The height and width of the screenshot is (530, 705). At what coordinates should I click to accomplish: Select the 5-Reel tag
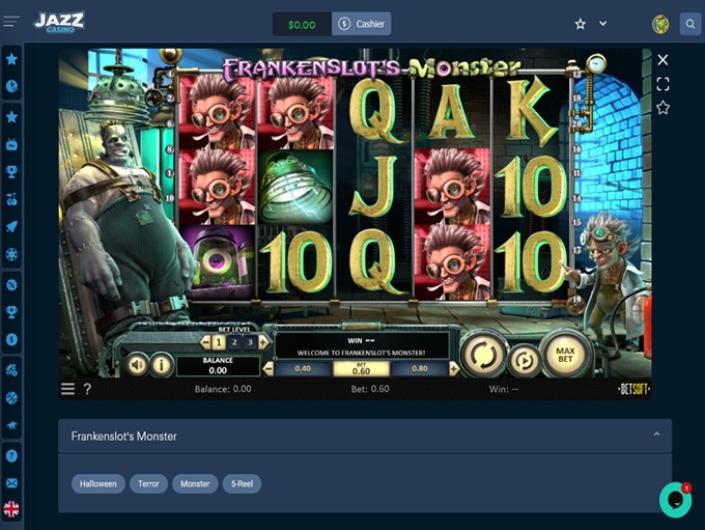click(242, 483)
